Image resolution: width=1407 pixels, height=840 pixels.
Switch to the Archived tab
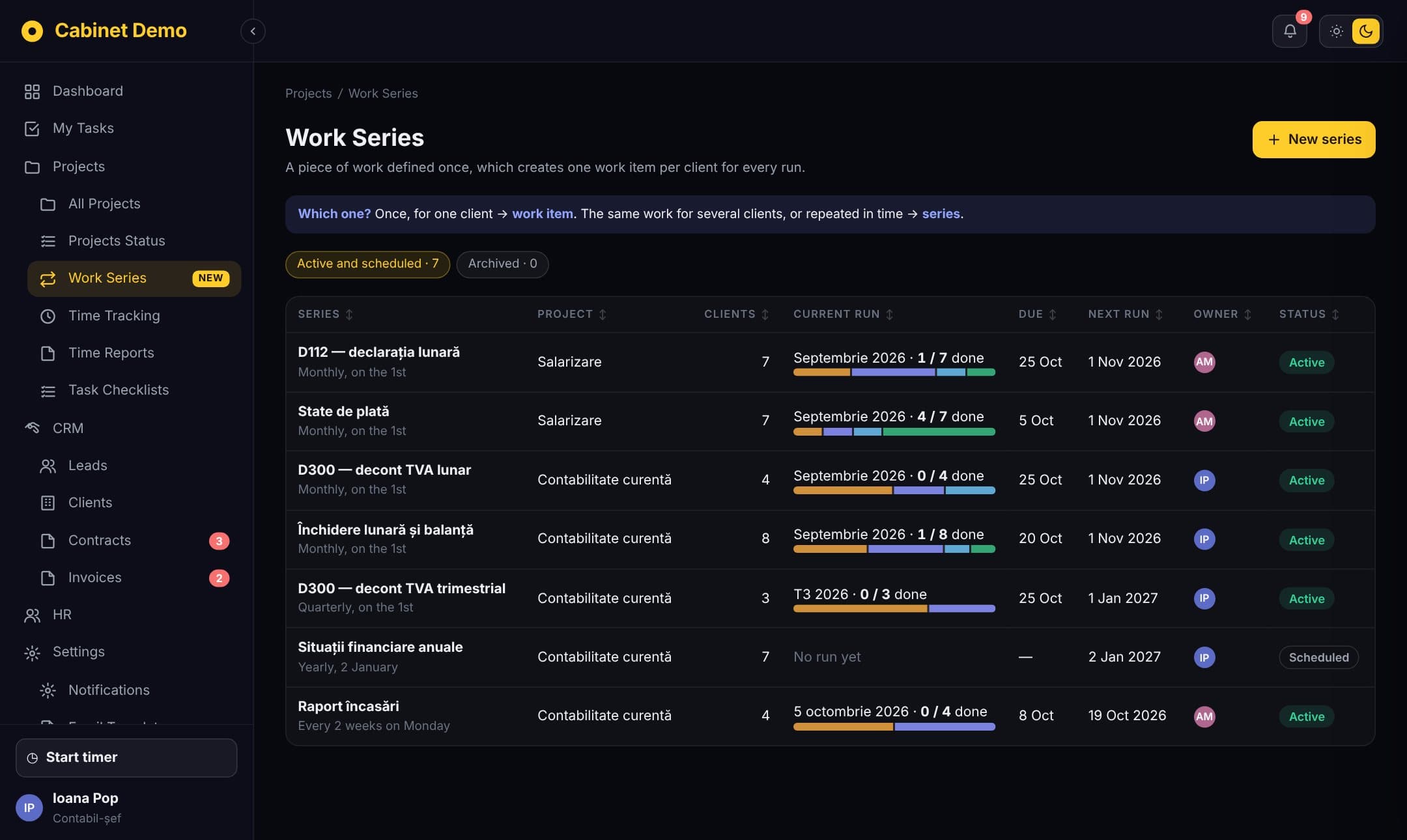502,264
